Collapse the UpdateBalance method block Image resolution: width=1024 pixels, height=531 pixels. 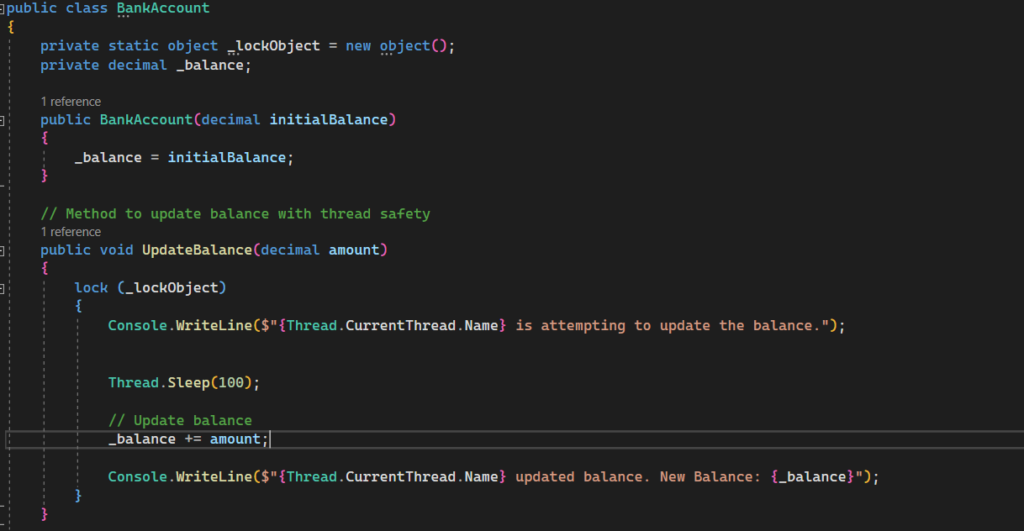pyautogui.click(x=3, y=250)
